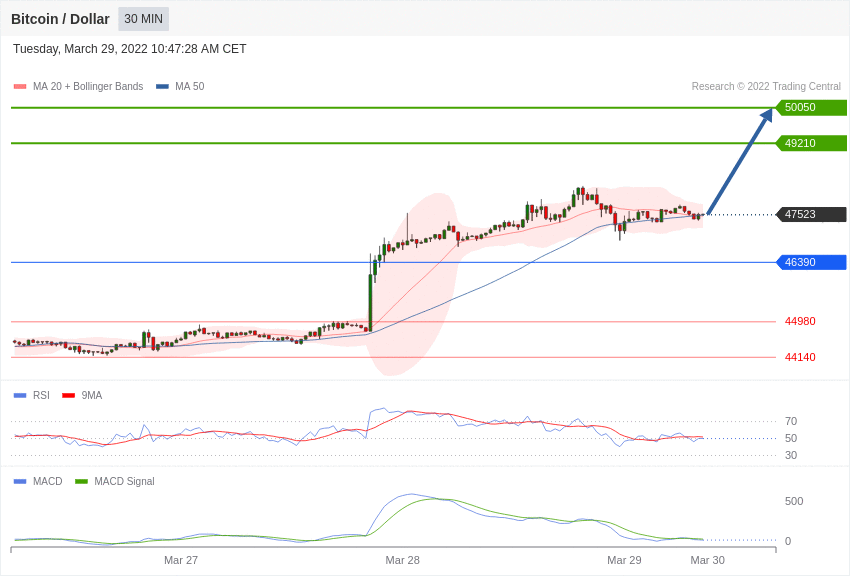Click the RSI 70 axis label
The width and height of the screenshot is (850, 576).
pyautogui.click(x=791, y=421)
